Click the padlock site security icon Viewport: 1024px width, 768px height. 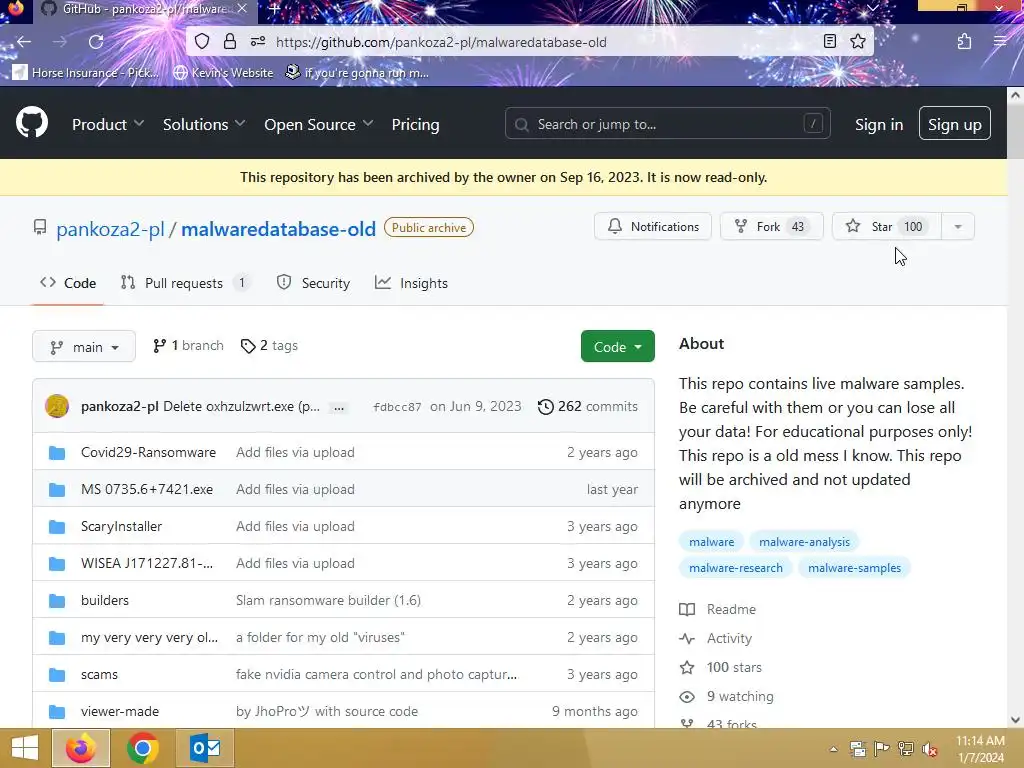point(229,42)
